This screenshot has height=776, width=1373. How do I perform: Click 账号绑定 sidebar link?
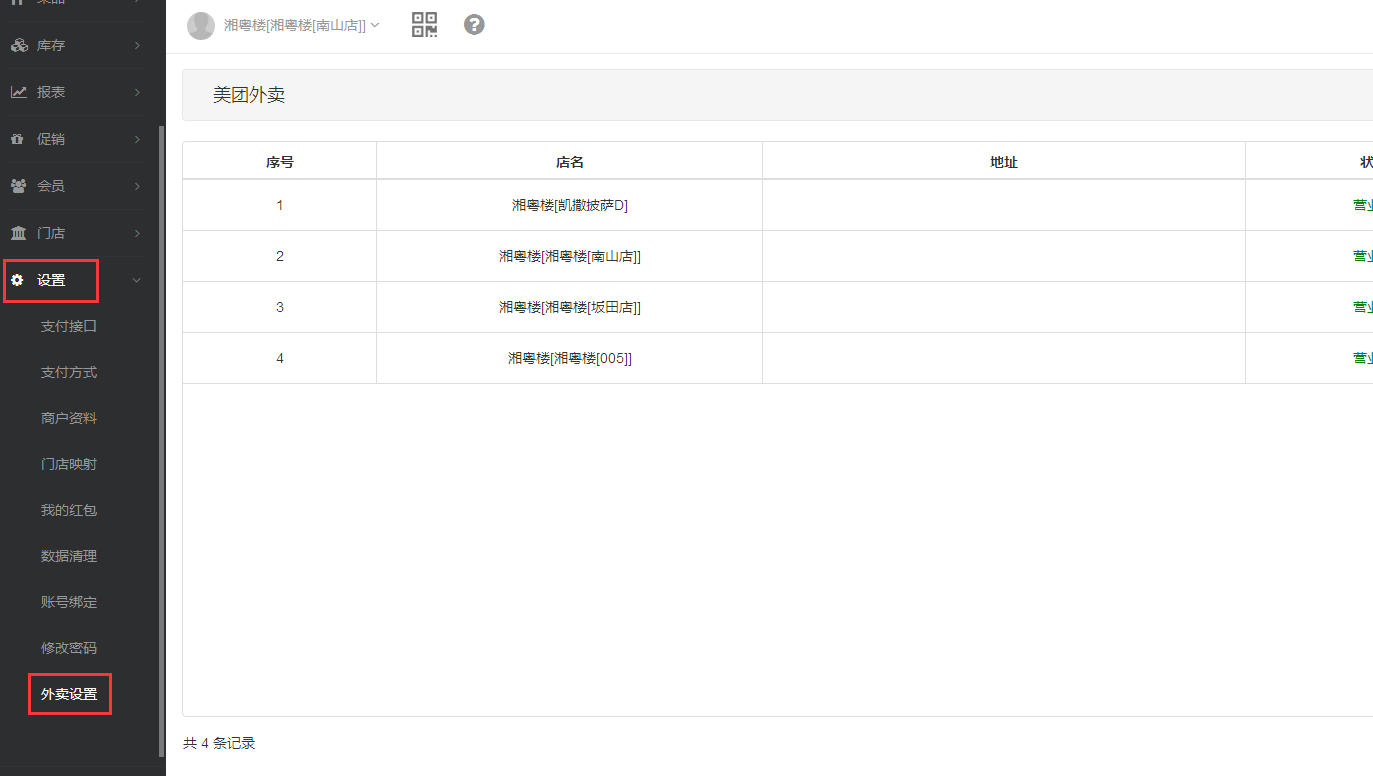pos(69,602)
